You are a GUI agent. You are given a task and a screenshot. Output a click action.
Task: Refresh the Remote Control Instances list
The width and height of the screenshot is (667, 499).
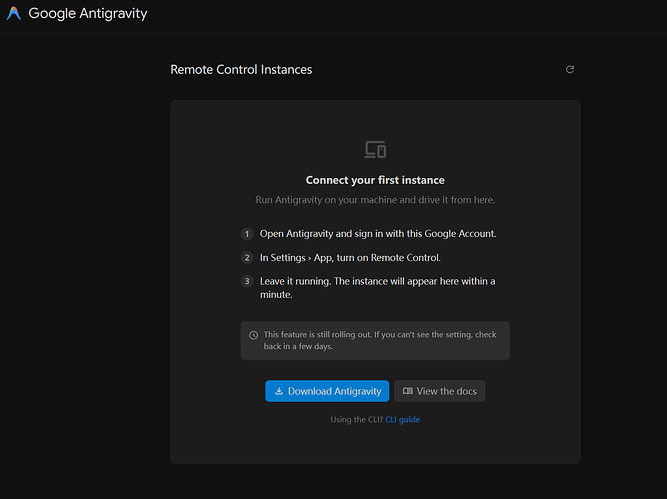click(570, 69)
